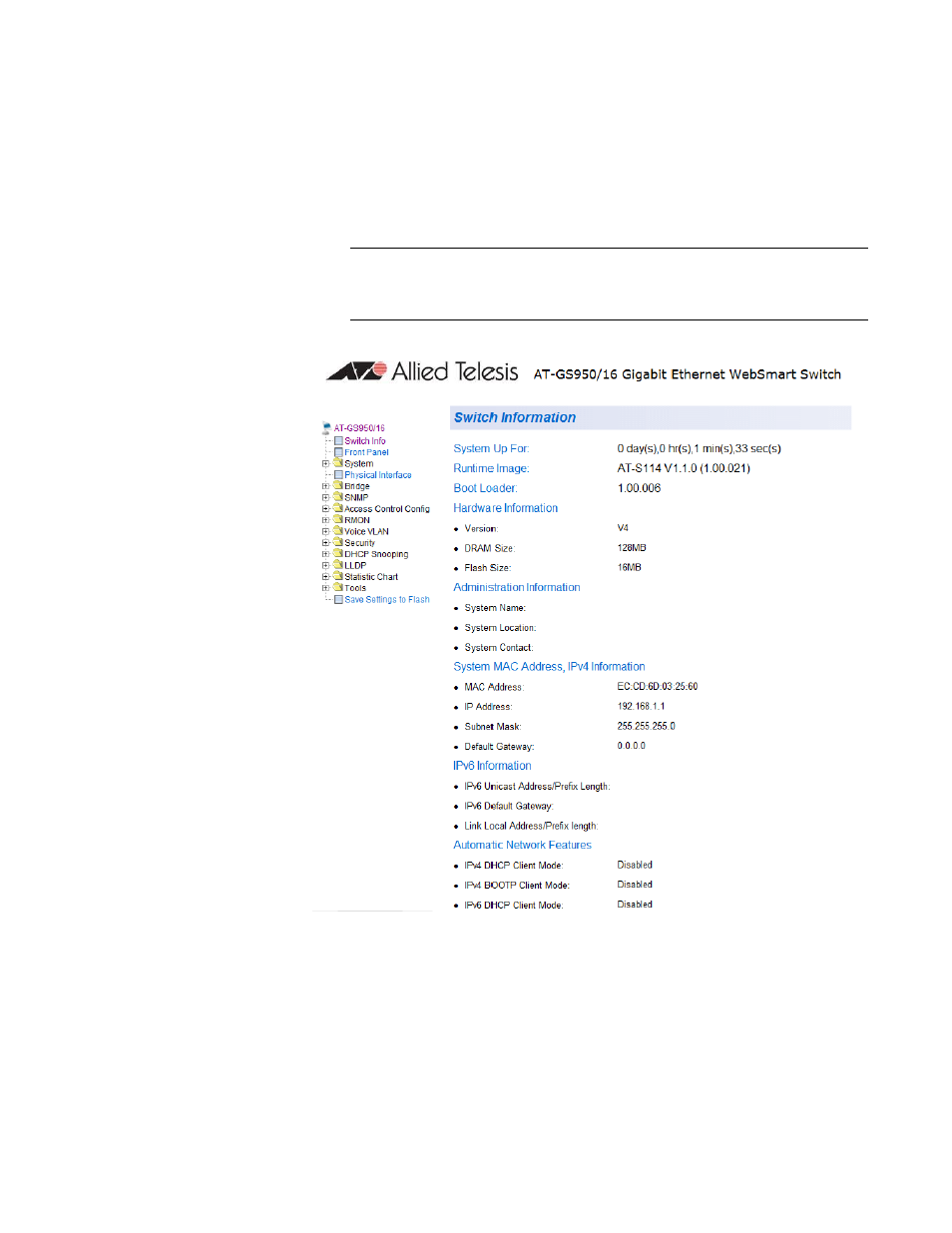Open the Switch Info link
This screenshot has width=952, height=1233.
[365, 440]
